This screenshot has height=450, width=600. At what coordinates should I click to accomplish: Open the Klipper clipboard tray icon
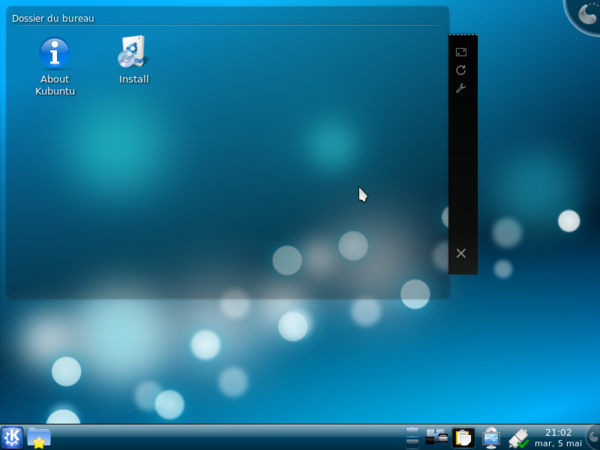pyautogui.click(x=464, y=437)
